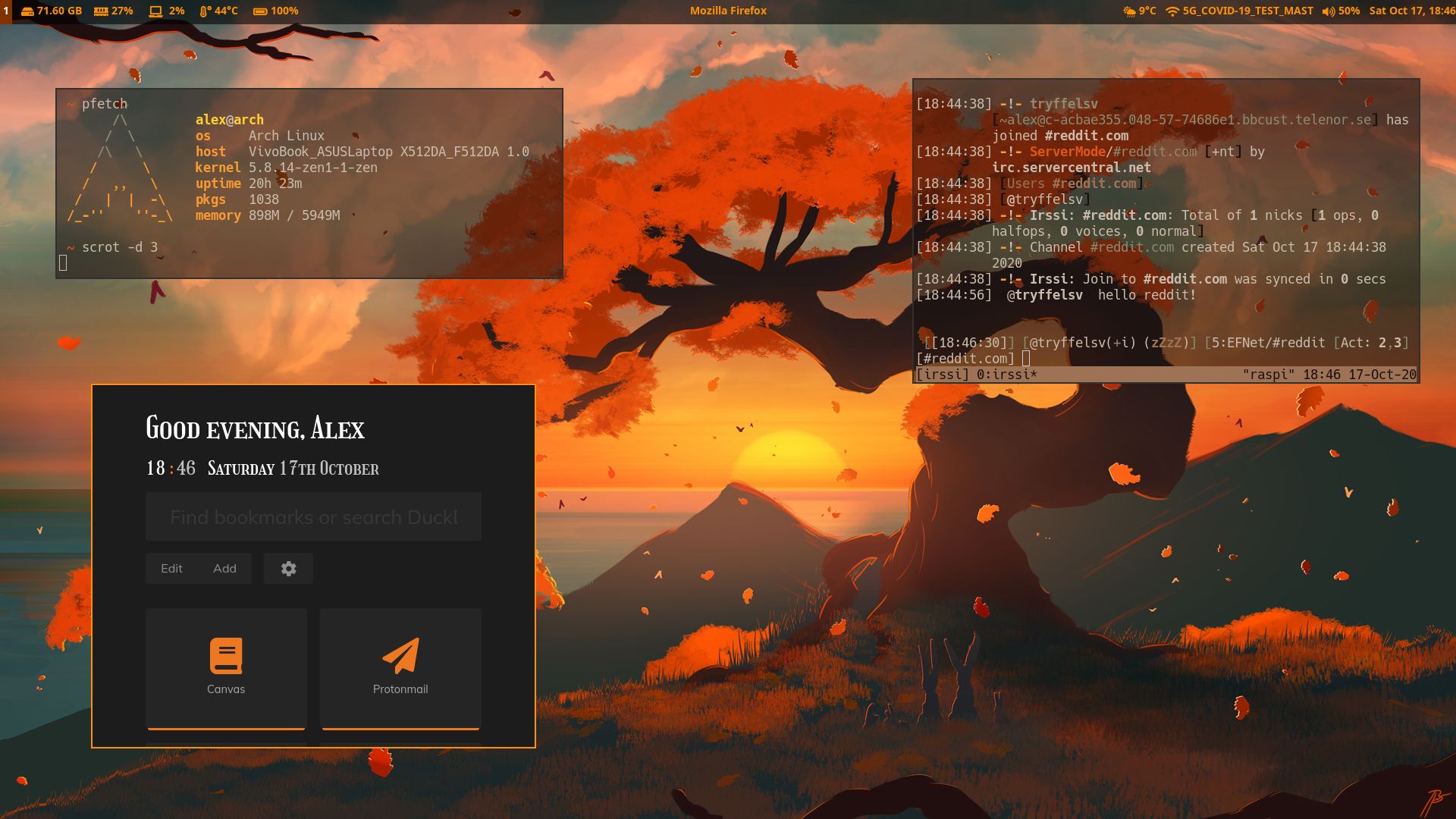This screenshot has height=819, width=1456.
Task: Toggle the brightness indicator laptop icon
Action: pos(155,11)
